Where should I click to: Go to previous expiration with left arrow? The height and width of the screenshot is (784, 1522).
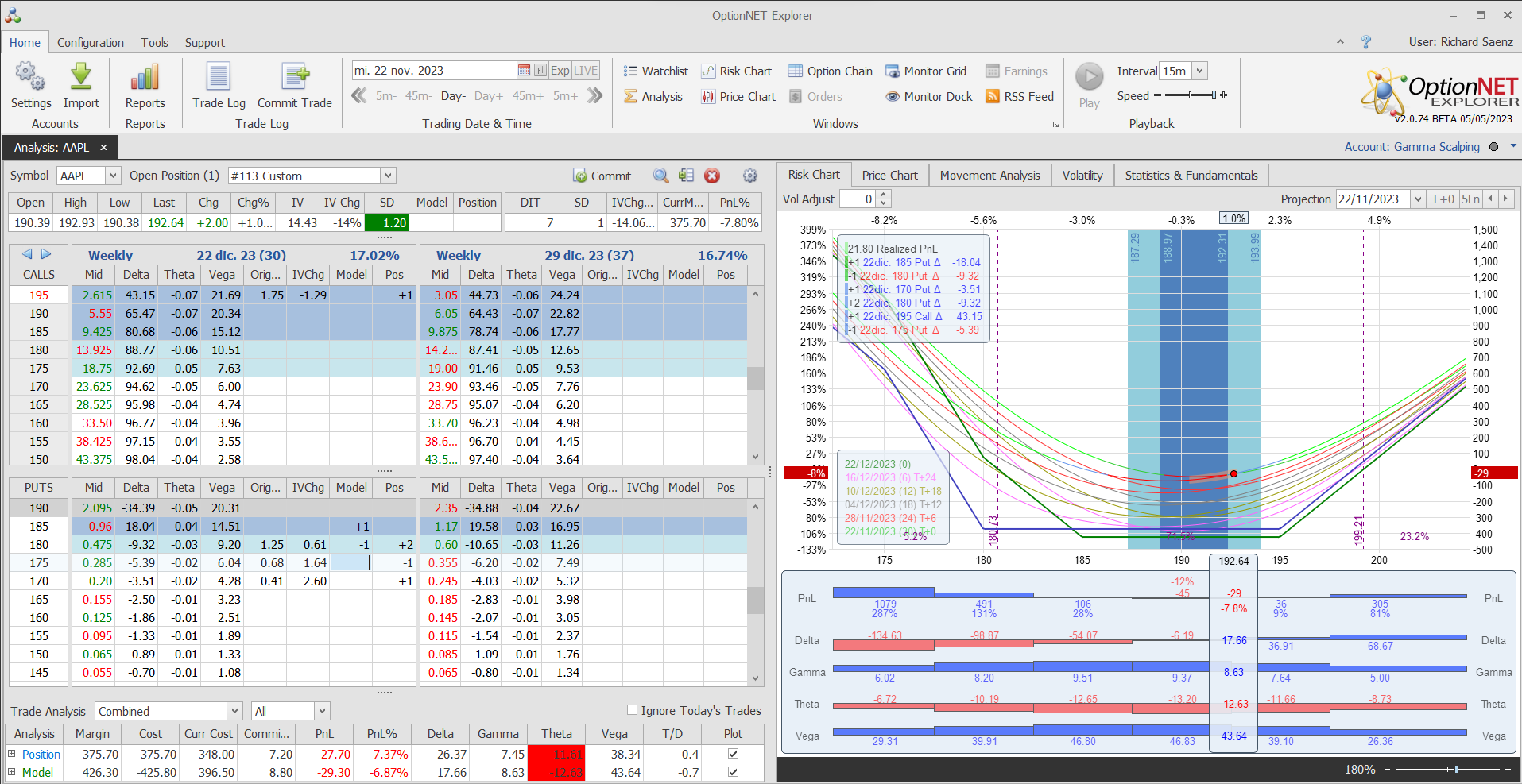point(27,254)
